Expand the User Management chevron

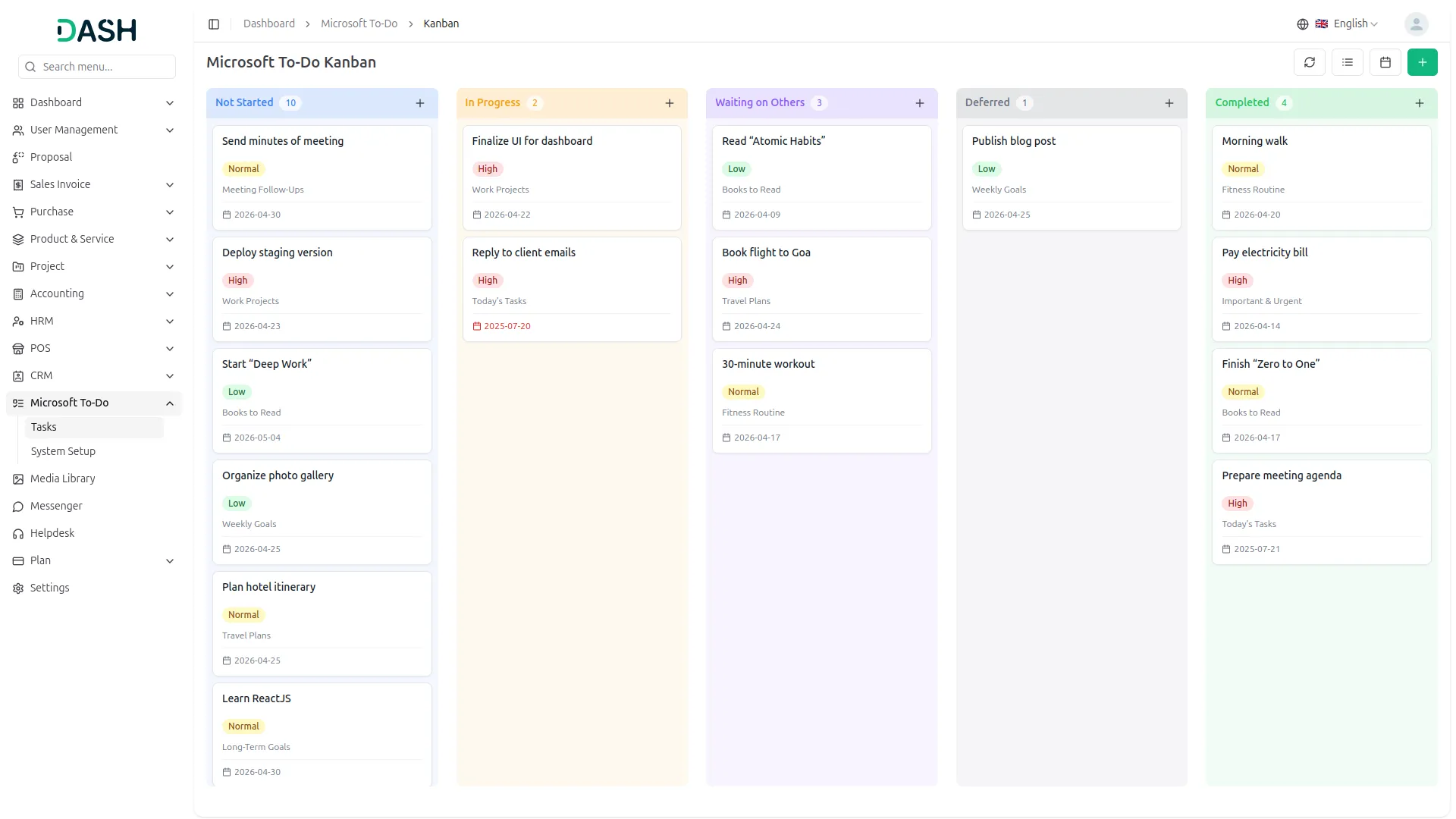170,130
